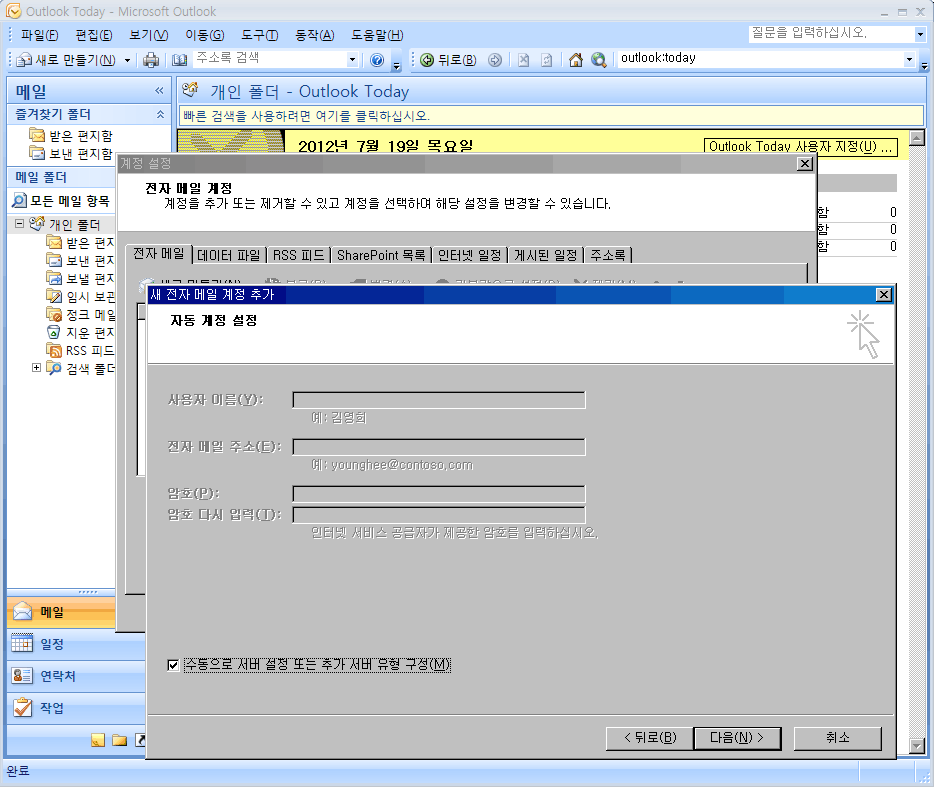Select the inbox folder icon under favorites

pos(37,135)
